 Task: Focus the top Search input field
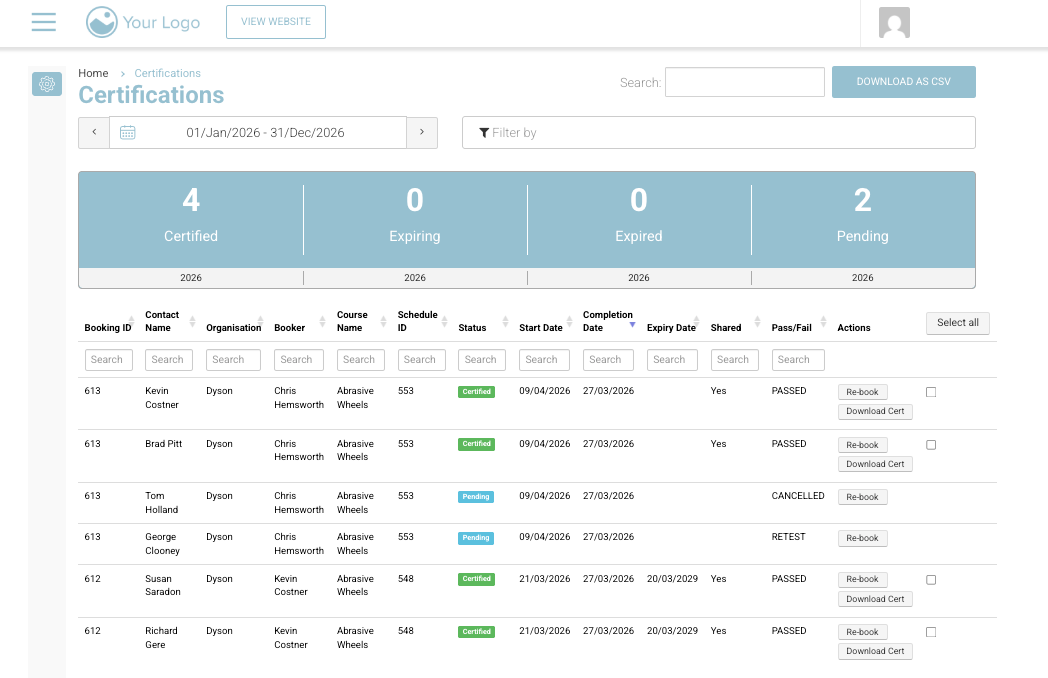(x=744, y=82)
